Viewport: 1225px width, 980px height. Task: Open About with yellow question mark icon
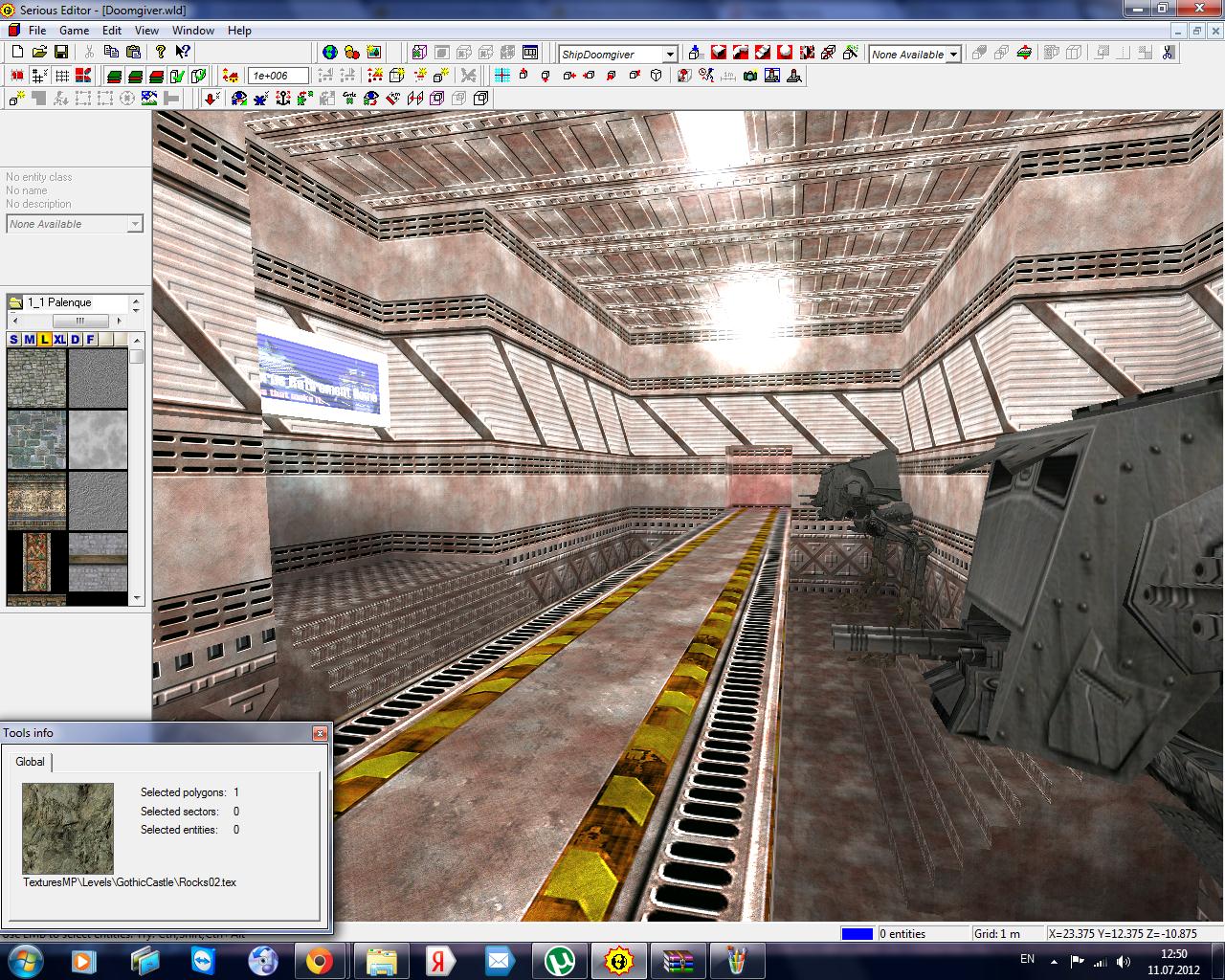[x=161, y=52]
